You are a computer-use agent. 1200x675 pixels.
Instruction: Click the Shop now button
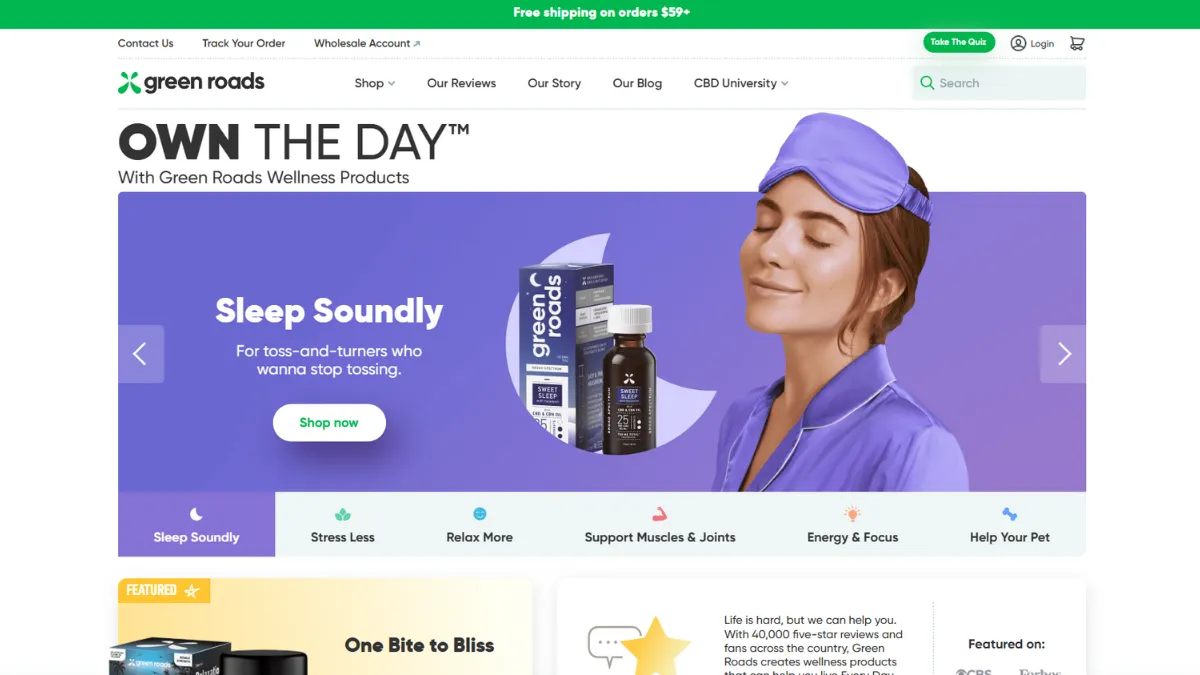pyautogui.click(x=329, y=423)
